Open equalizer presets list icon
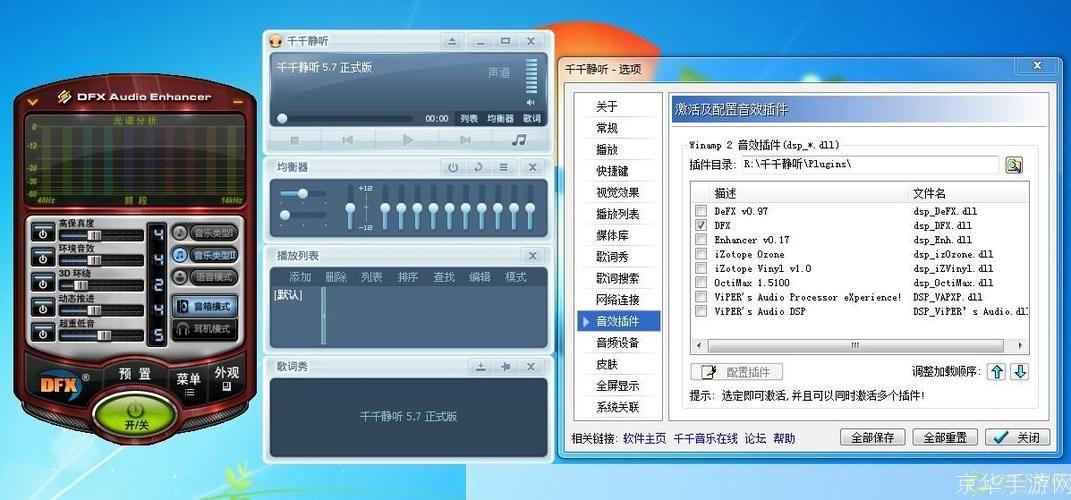 (x=504, y=167)
